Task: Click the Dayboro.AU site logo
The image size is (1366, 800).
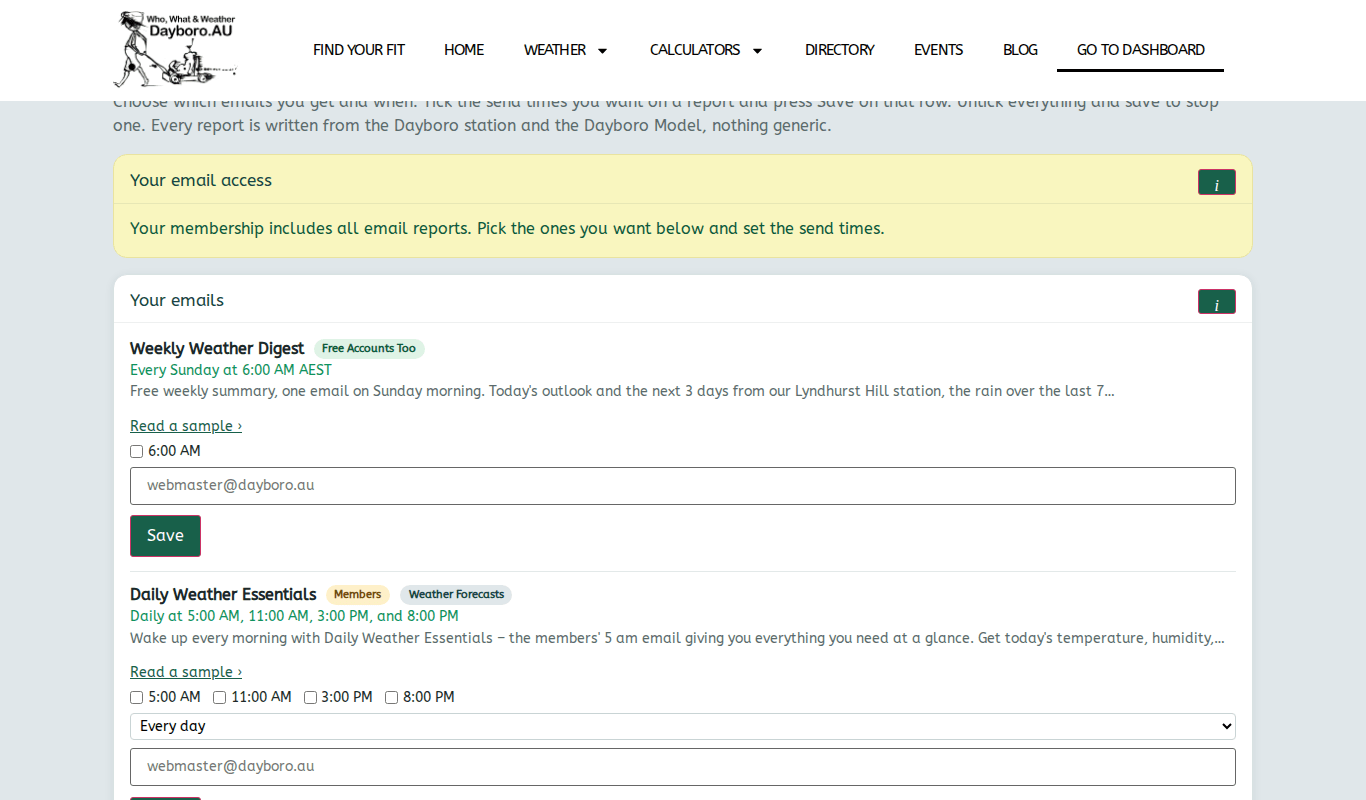Action: click(x=175, y=49)
